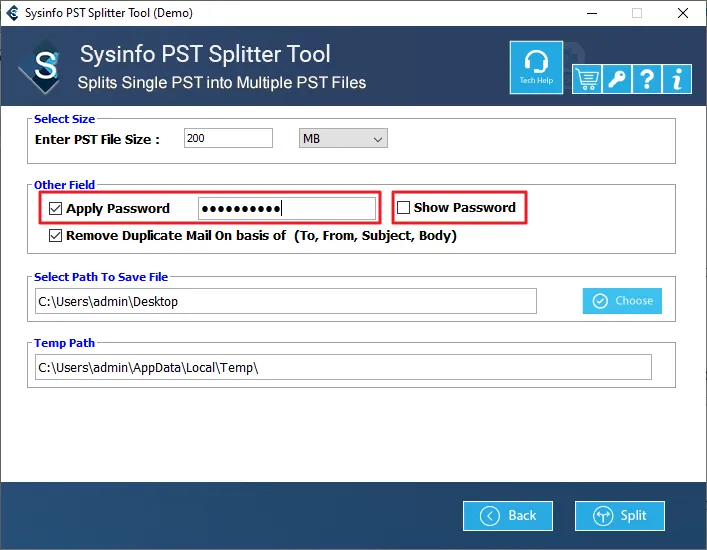The image size is (707, 550).
Task: Uncheck the Apply Password checkbox
Action: click(55, 208)
